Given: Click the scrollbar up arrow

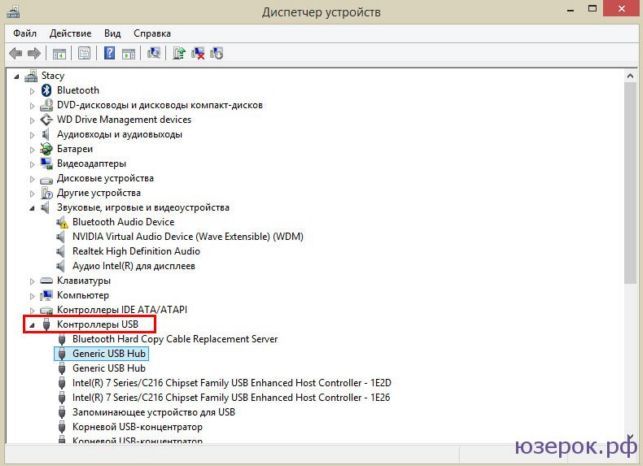Looking at the screenshot, I should (630, 76).
